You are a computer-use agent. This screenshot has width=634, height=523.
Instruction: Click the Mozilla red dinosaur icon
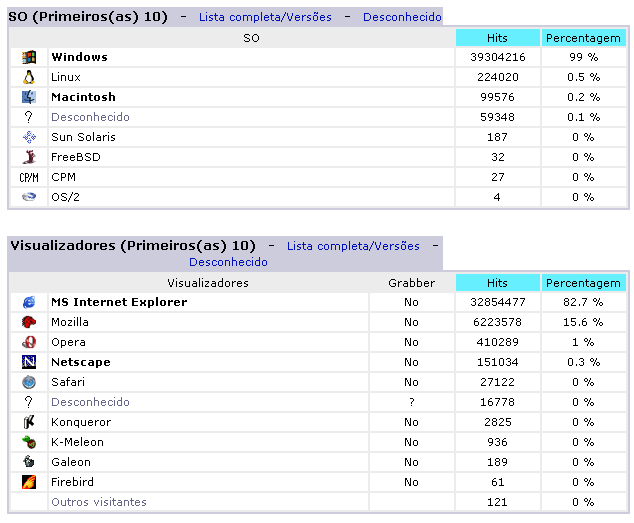[29, 322]
